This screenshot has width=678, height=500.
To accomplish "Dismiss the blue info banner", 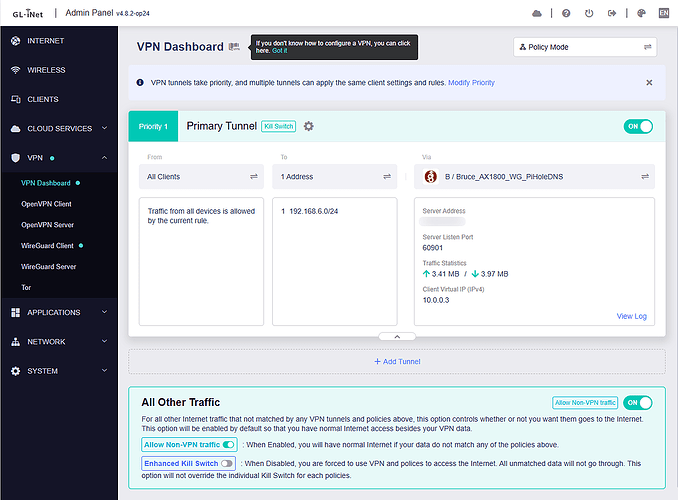I will (x=649, y=83).
